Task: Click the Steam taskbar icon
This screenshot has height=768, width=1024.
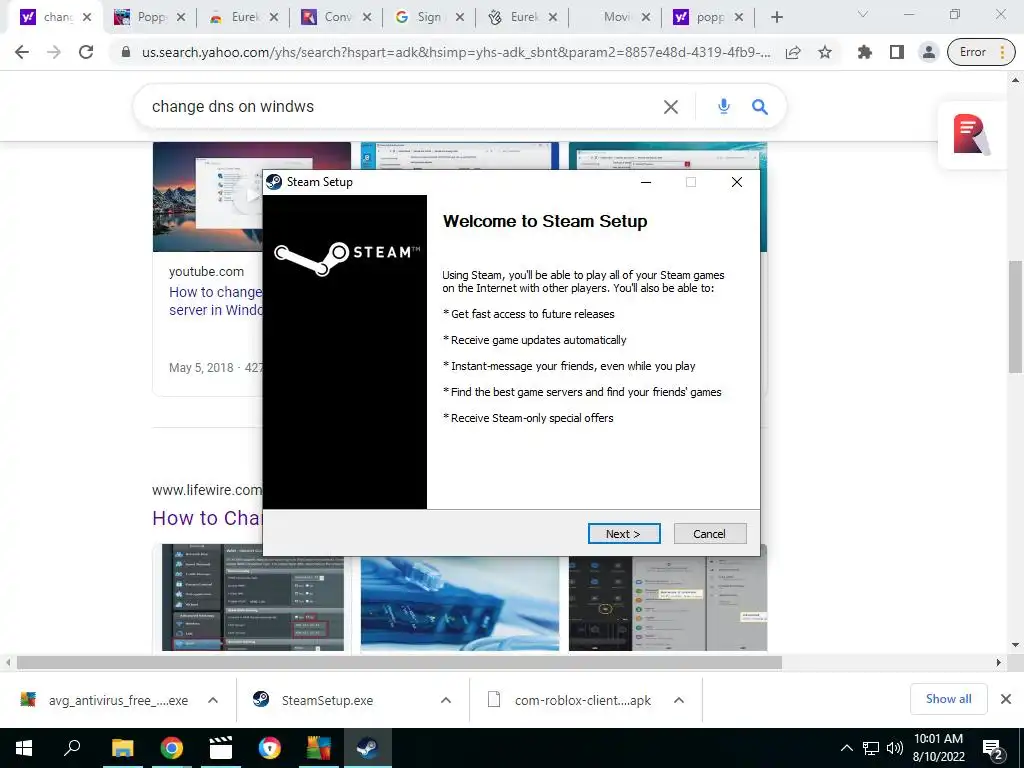Action: pyautogui.click(x=368, y=748)
